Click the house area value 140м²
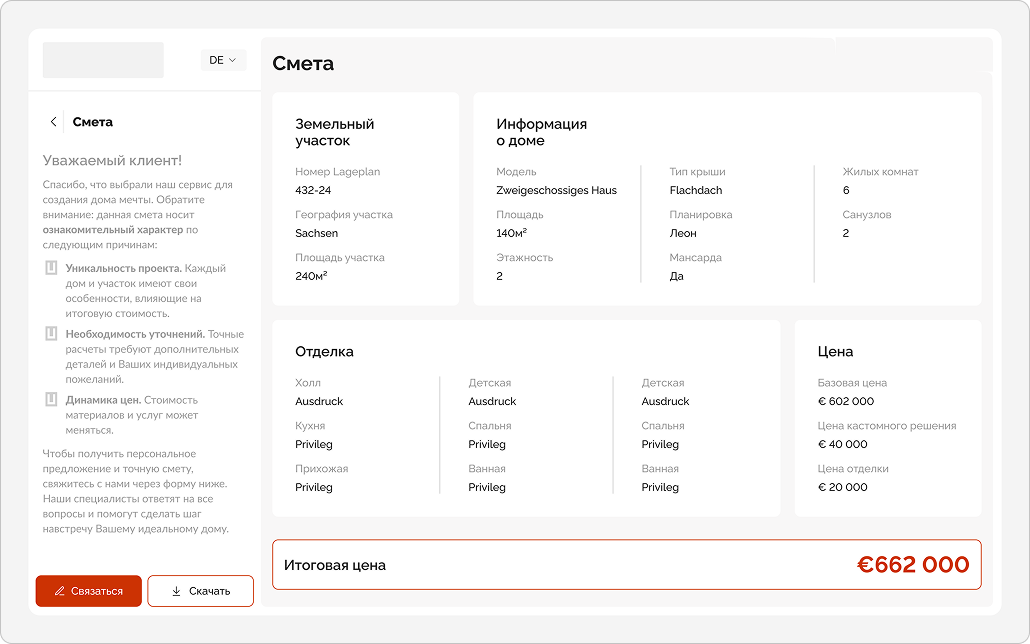 tap(512, 233)
